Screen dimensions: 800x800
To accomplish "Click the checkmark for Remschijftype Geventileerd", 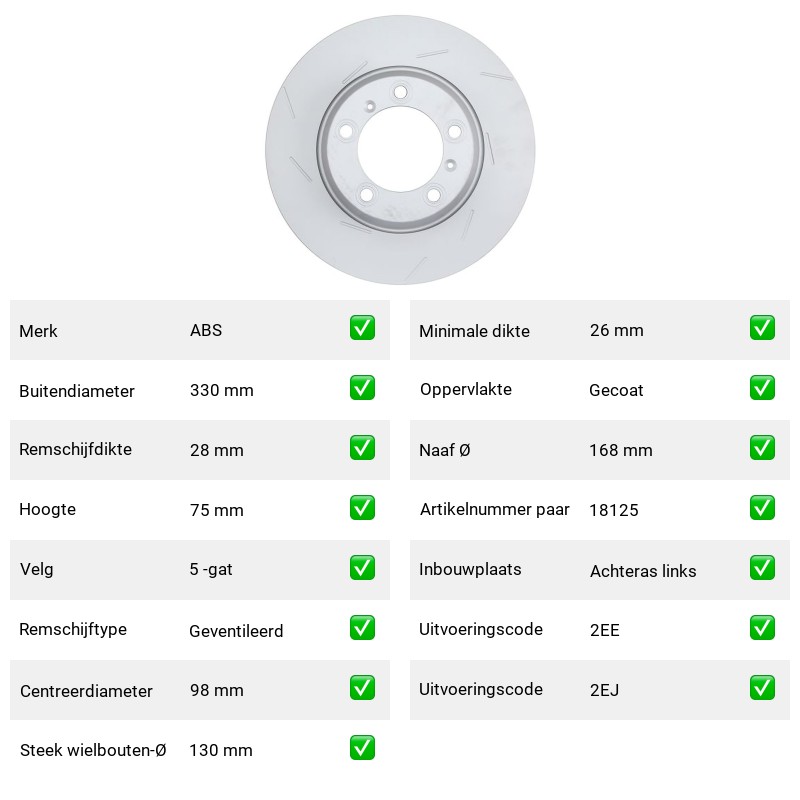I will click(x=362, y=628).
